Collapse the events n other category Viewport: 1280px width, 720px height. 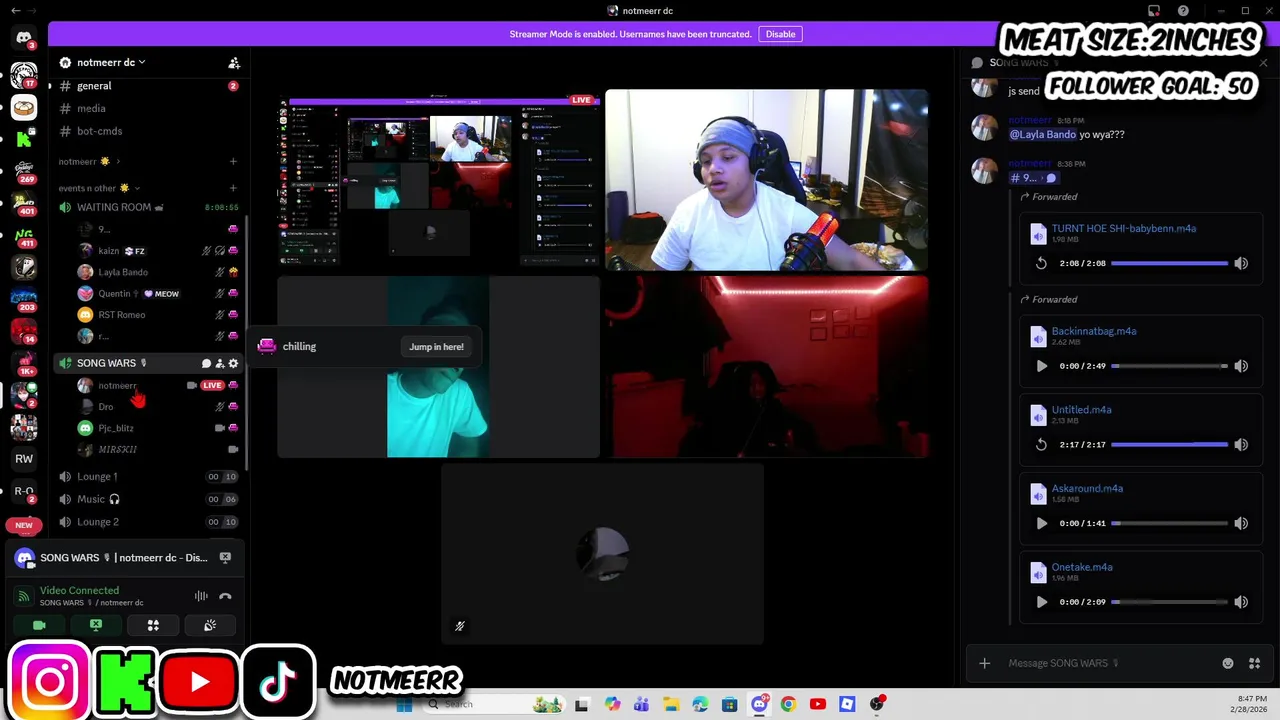click(99, 188)
